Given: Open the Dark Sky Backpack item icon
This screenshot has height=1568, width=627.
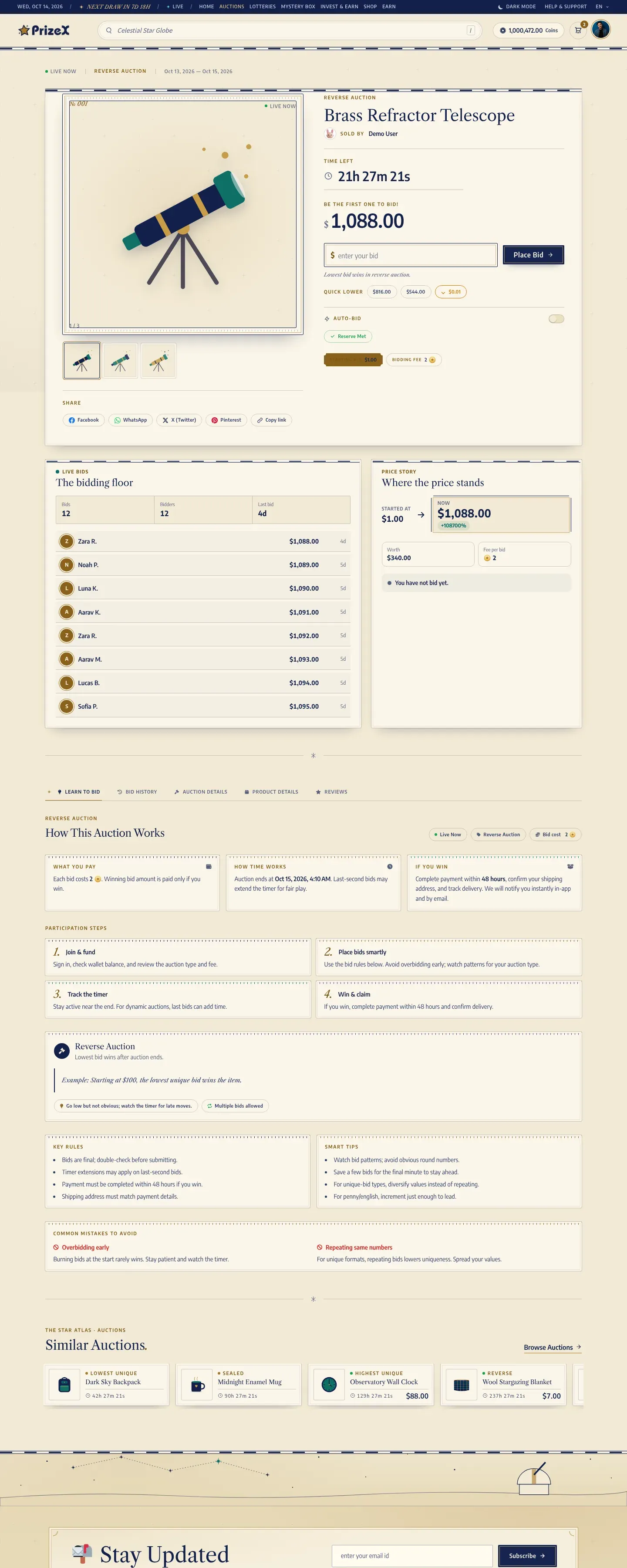Looking at the screenshot, I should click(64, 1385).
